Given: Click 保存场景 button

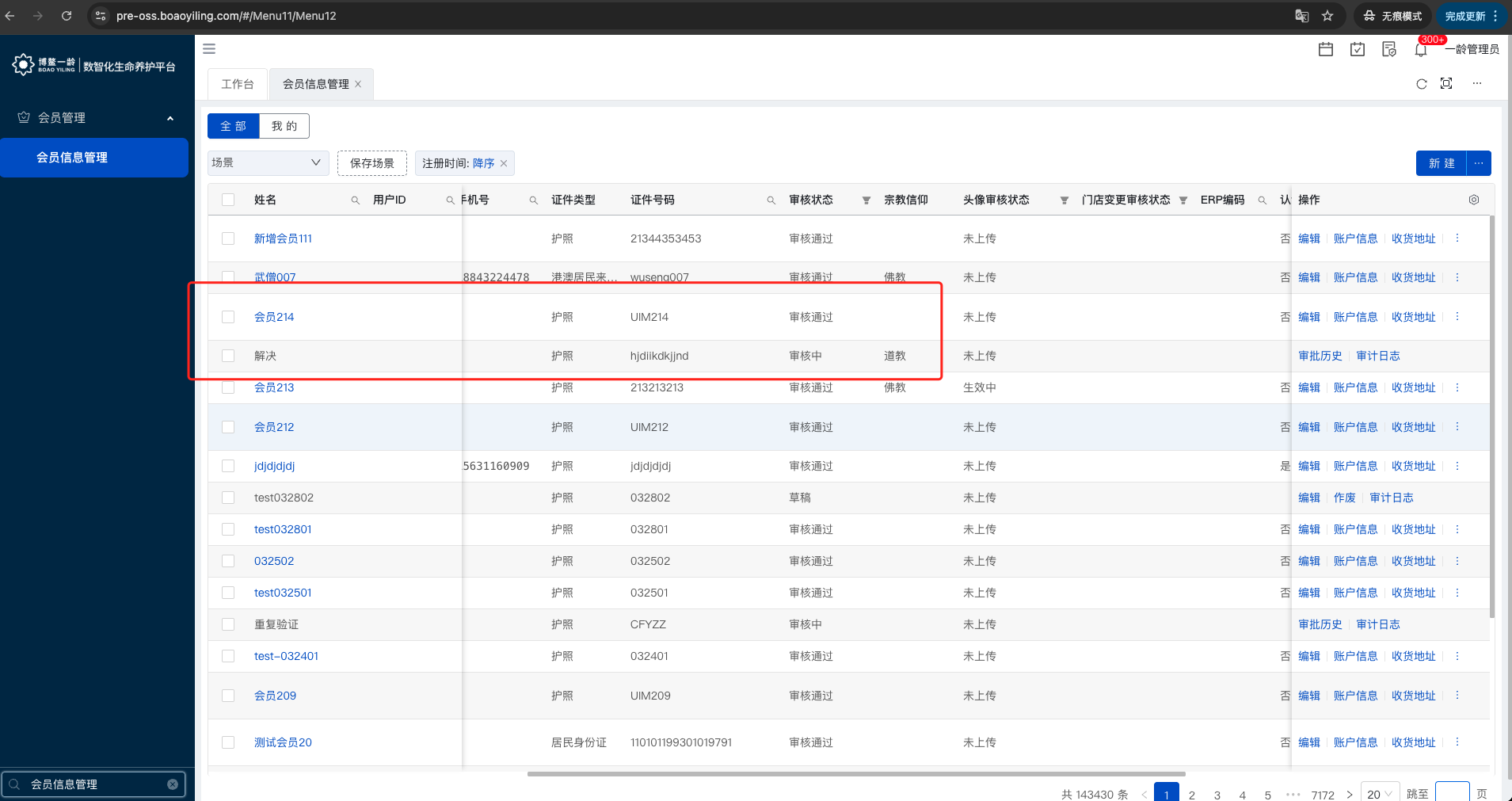Looking at the screenshot, I should click(372, 163).
